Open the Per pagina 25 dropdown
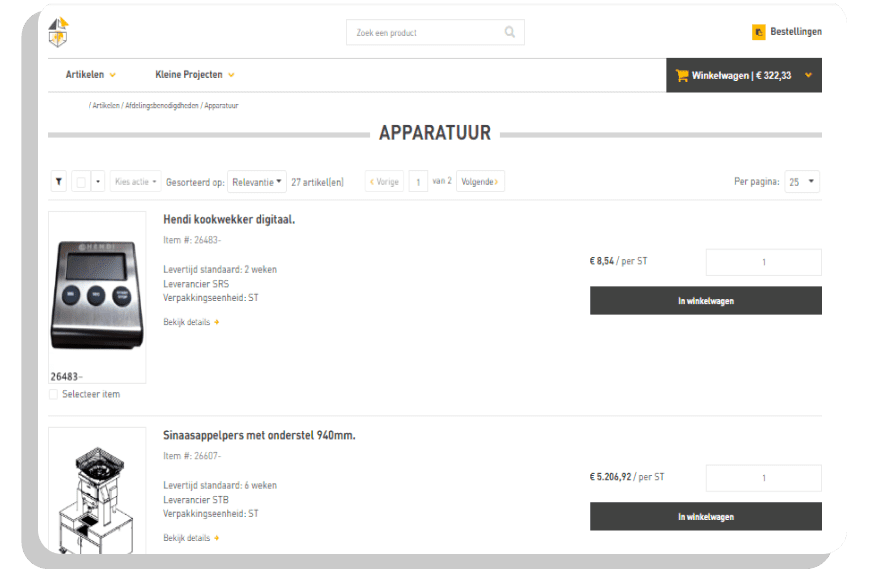 (x=802, y=181)
